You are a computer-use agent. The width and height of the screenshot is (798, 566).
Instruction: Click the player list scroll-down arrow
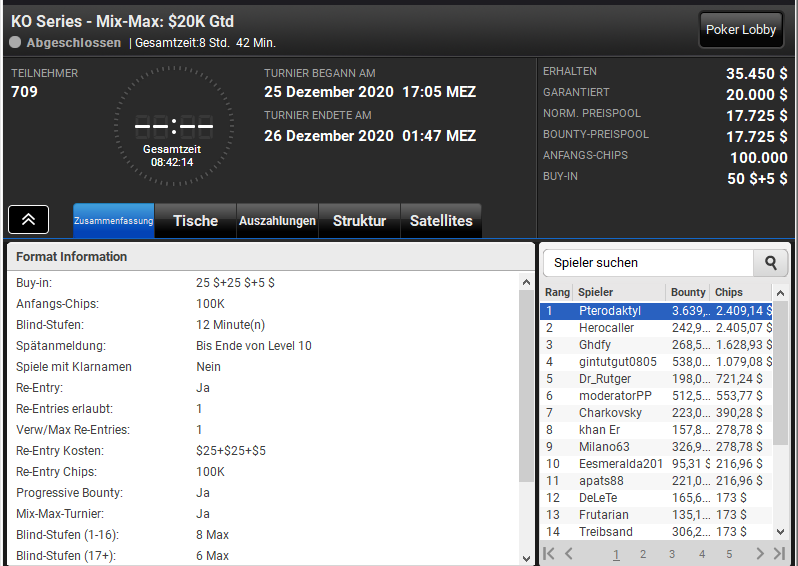[780, 532]
